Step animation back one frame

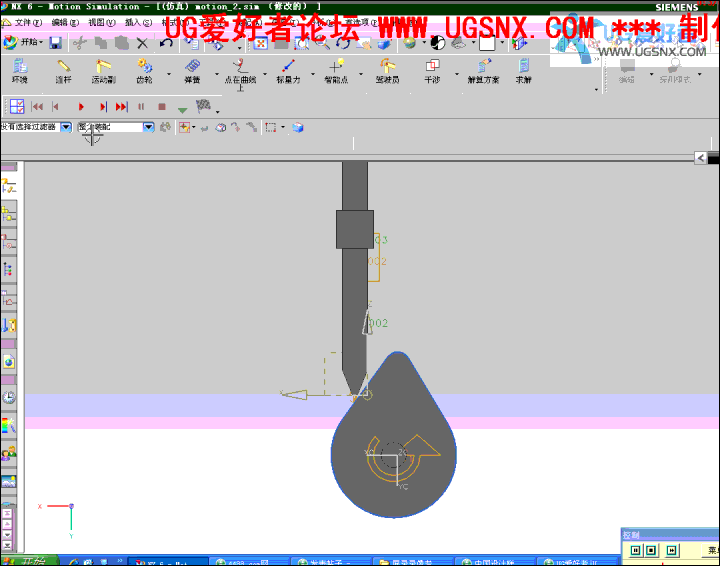56,107
